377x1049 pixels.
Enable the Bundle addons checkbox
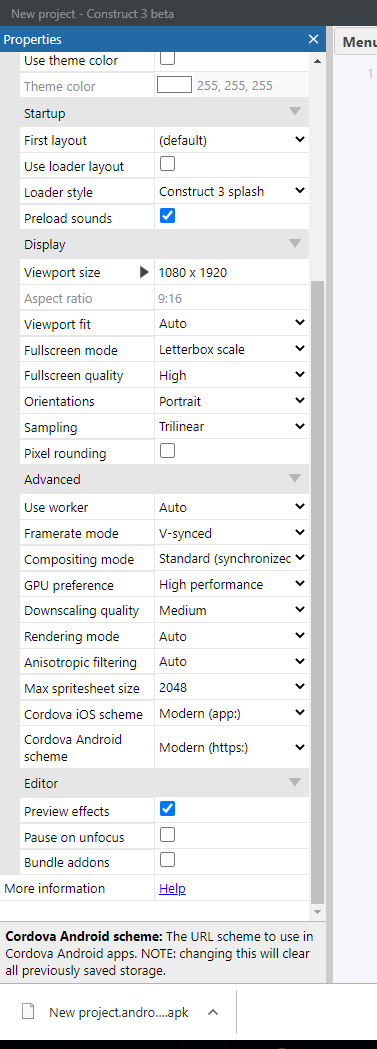167,860
